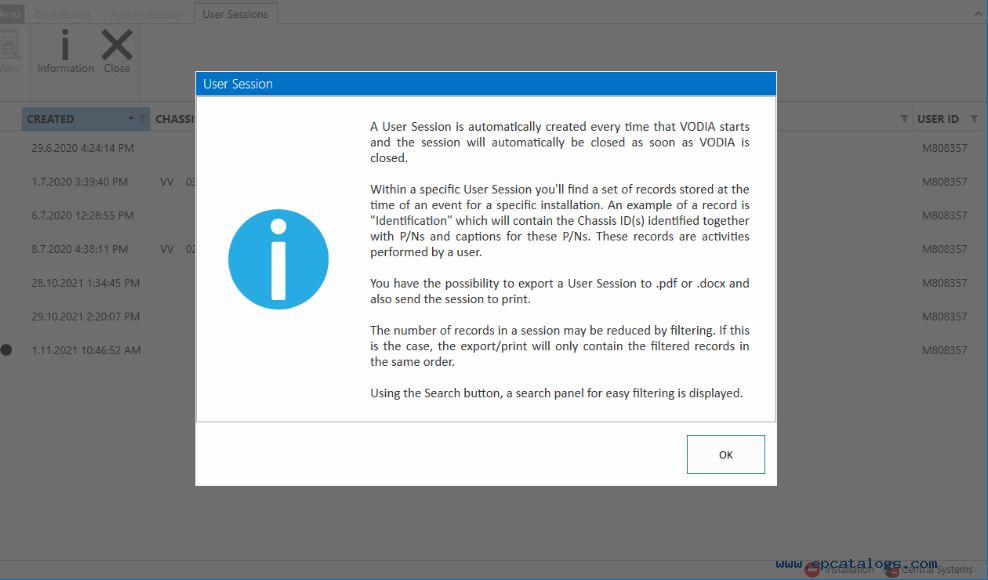Viewport: 988px width, 580px height.
Task: Toggle the sort arrow on the CREATED column
Action: tap(130, 118)
